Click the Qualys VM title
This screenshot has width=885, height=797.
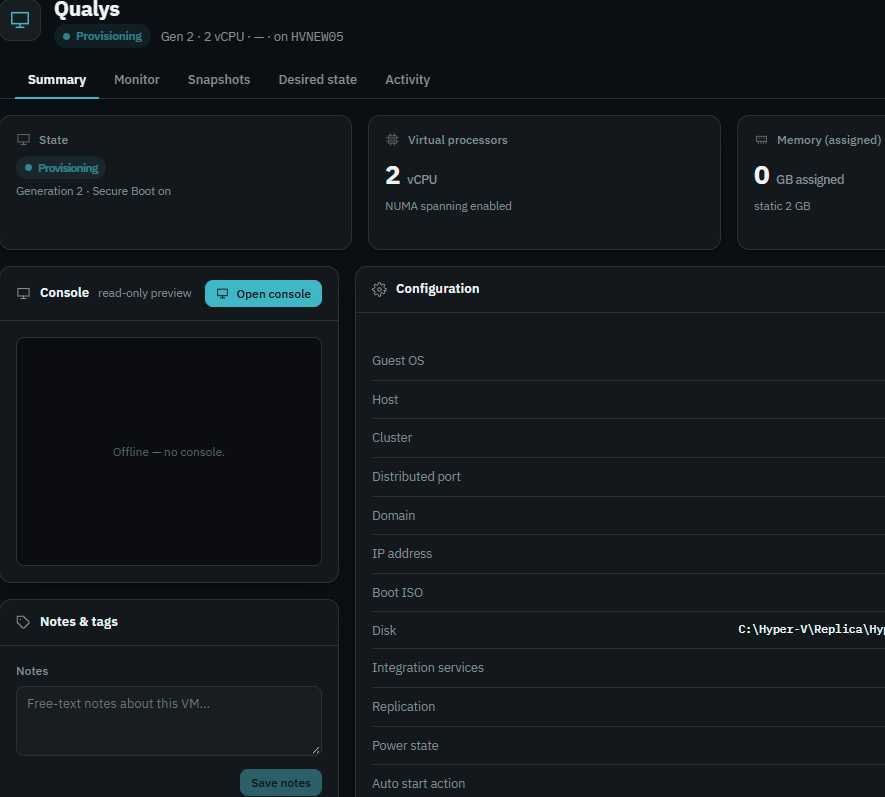pyautogui.click(x=87, y=9)
